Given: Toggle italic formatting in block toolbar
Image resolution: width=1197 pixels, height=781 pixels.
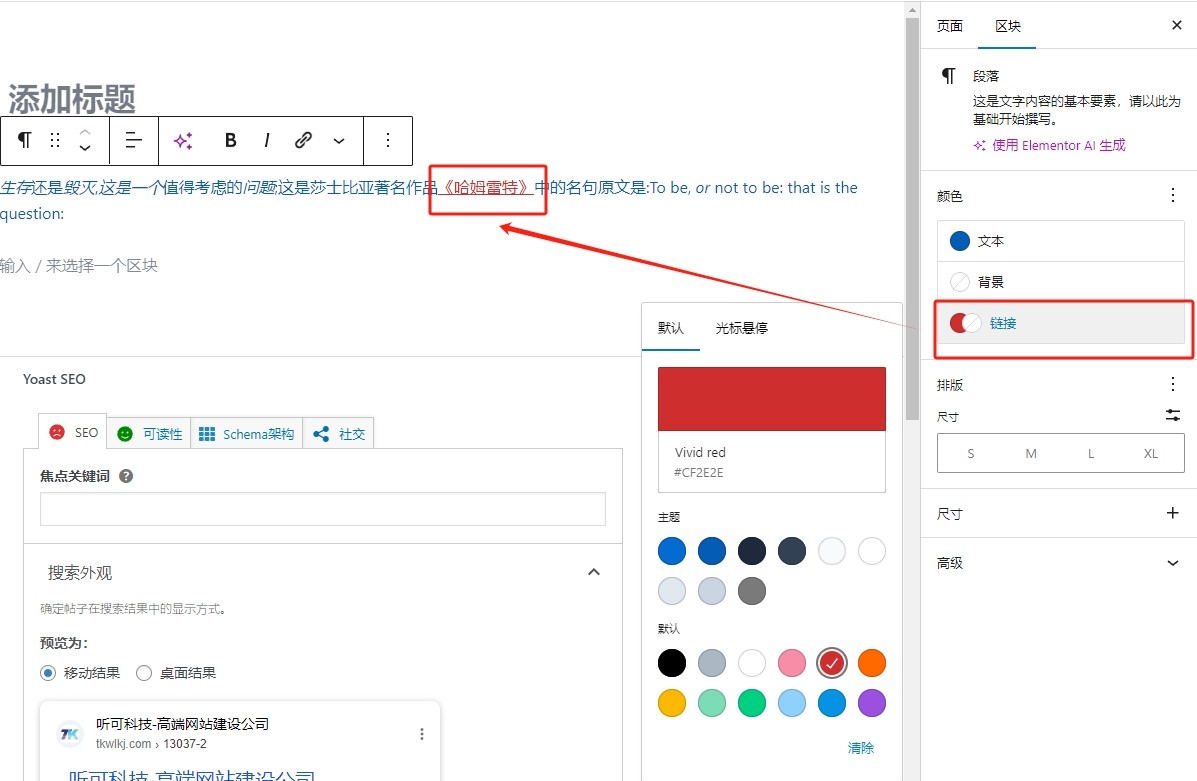Looking at the screenshot, I should pyautogui.click(x=266, y=140).
